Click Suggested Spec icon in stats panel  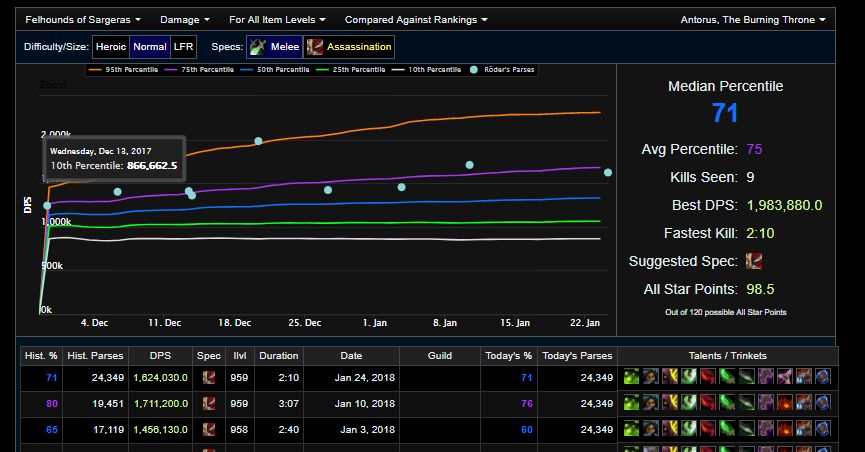tap(755, 261)
